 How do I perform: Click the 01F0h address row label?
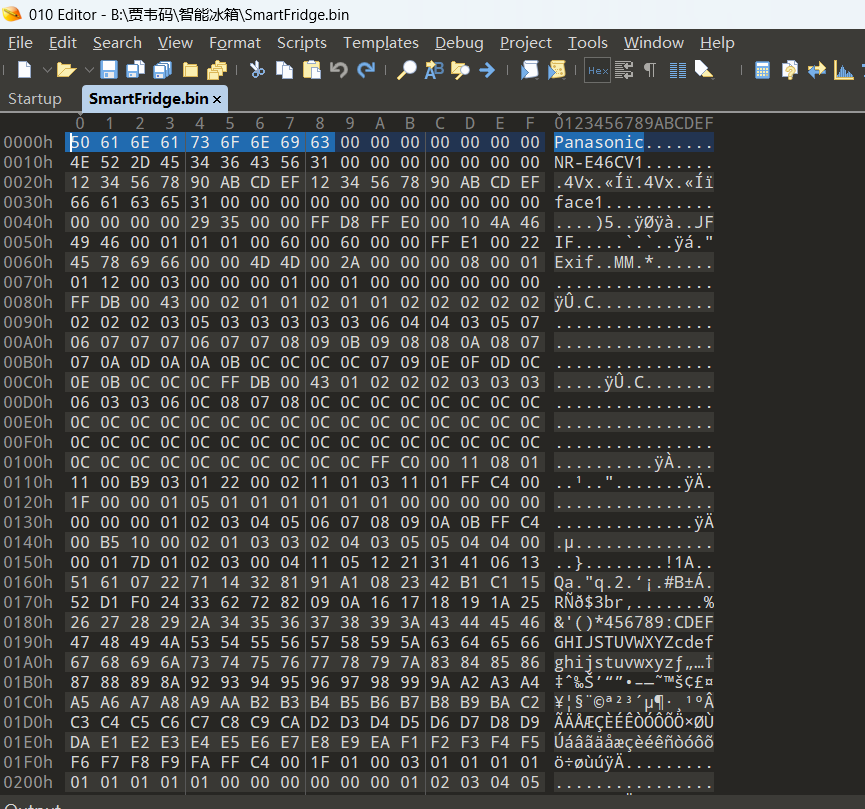(28, 762)
